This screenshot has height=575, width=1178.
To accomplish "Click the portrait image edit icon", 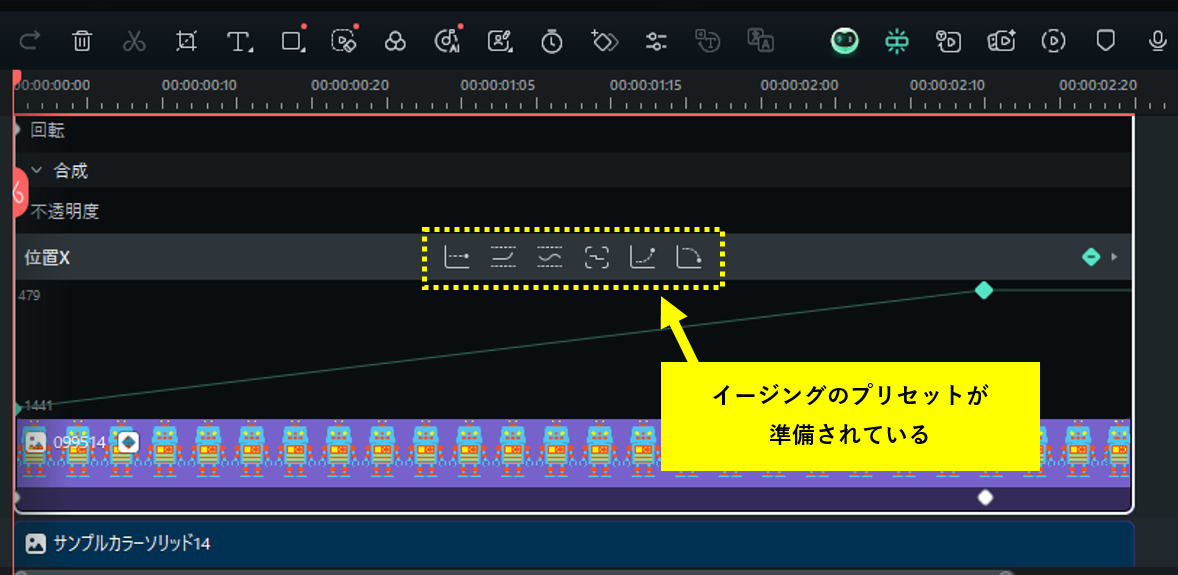I will click(x=500, y=41).
